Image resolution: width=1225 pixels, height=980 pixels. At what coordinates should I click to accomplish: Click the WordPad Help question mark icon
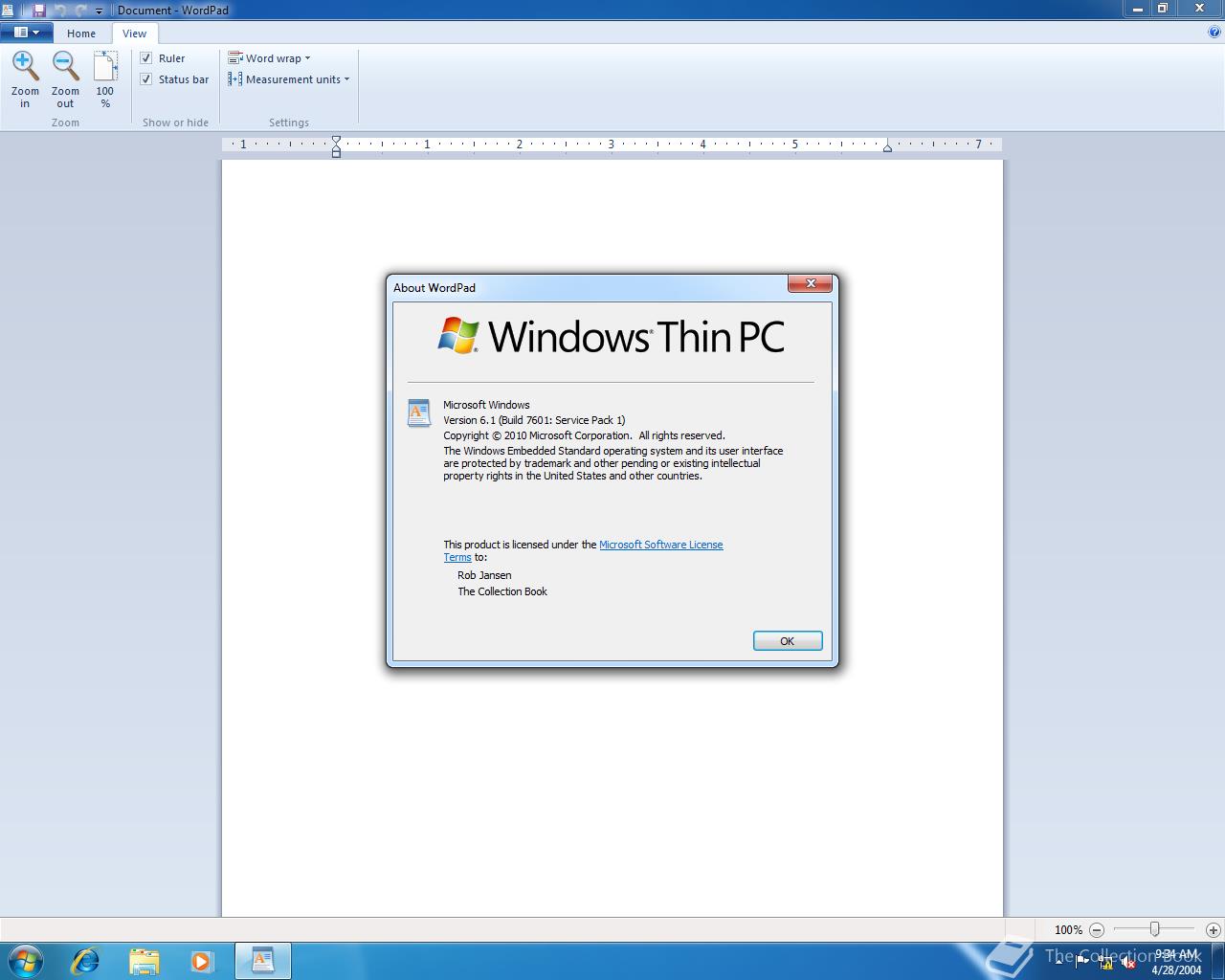pos(1214,32)
